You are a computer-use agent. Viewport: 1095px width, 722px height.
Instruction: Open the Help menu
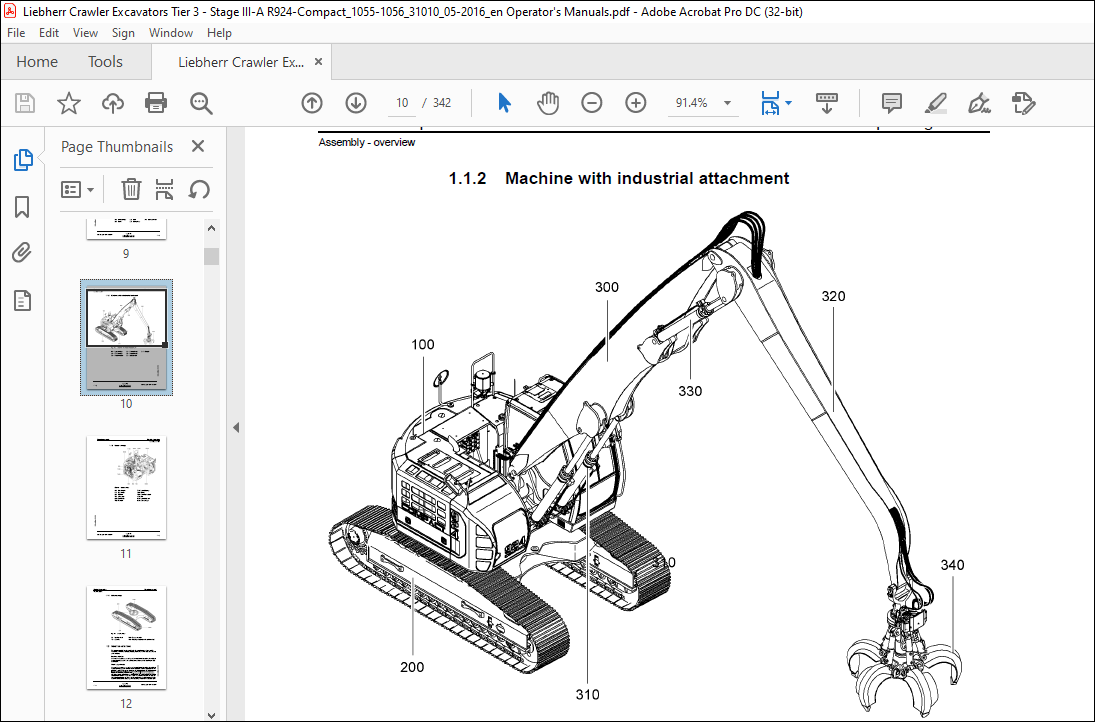(219, 33)
